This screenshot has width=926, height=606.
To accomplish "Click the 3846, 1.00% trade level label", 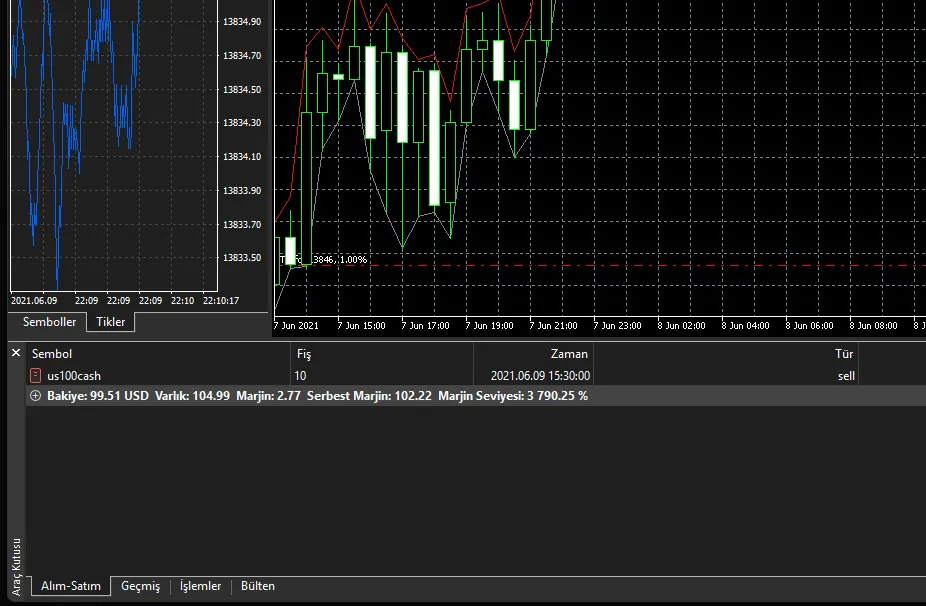I will (340, 259).
